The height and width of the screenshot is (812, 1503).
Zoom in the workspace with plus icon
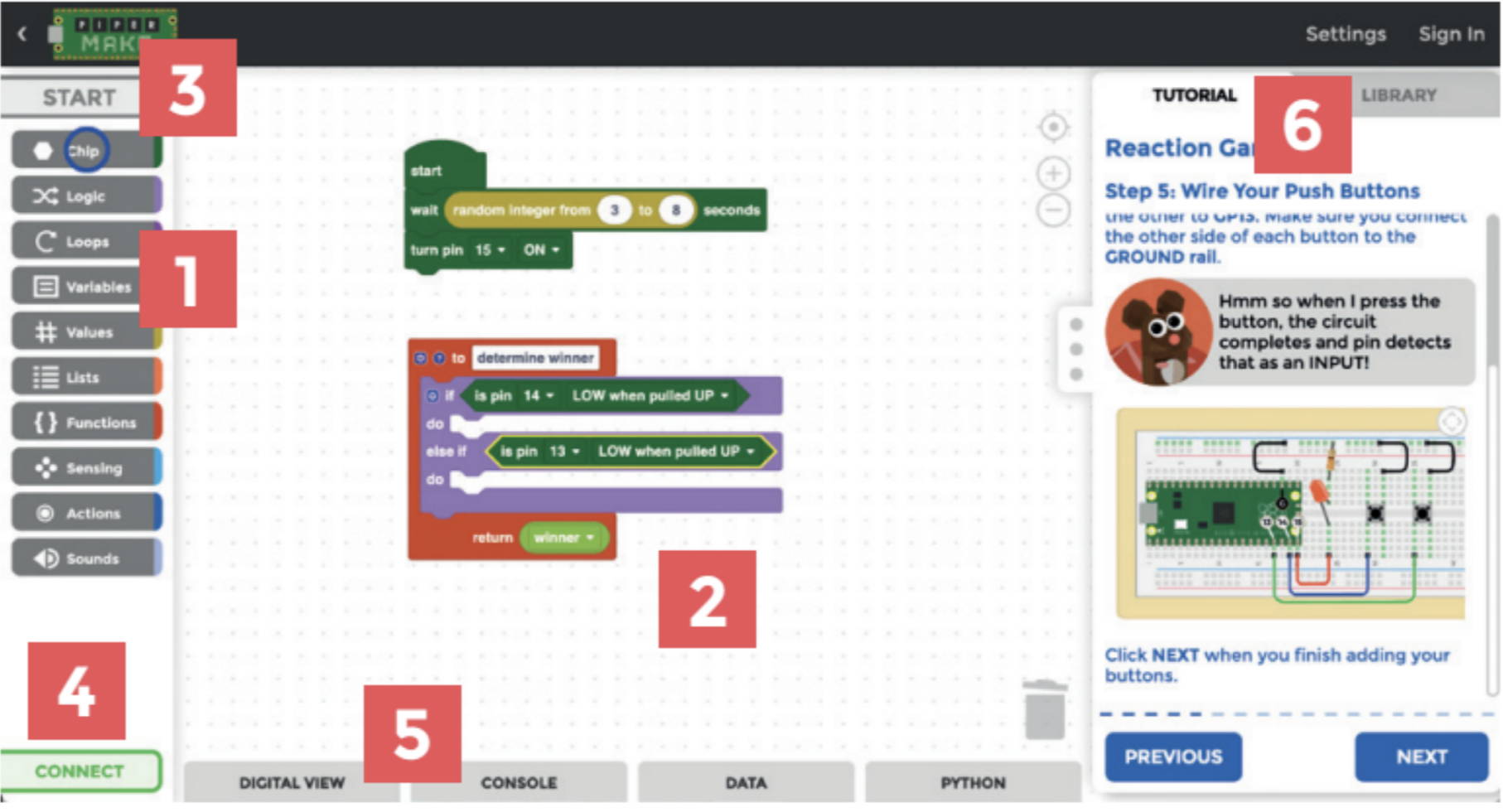[1053, 173]
